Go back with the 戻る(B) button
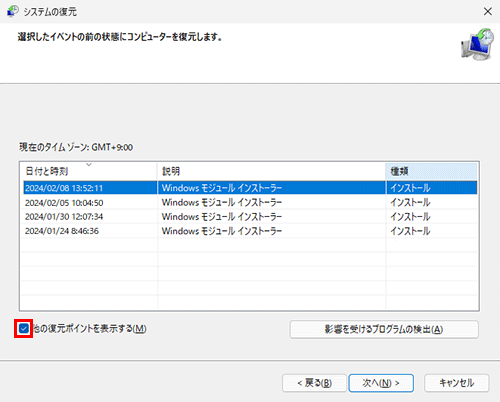This screenshot has height=402, width=500. (314, 383)
